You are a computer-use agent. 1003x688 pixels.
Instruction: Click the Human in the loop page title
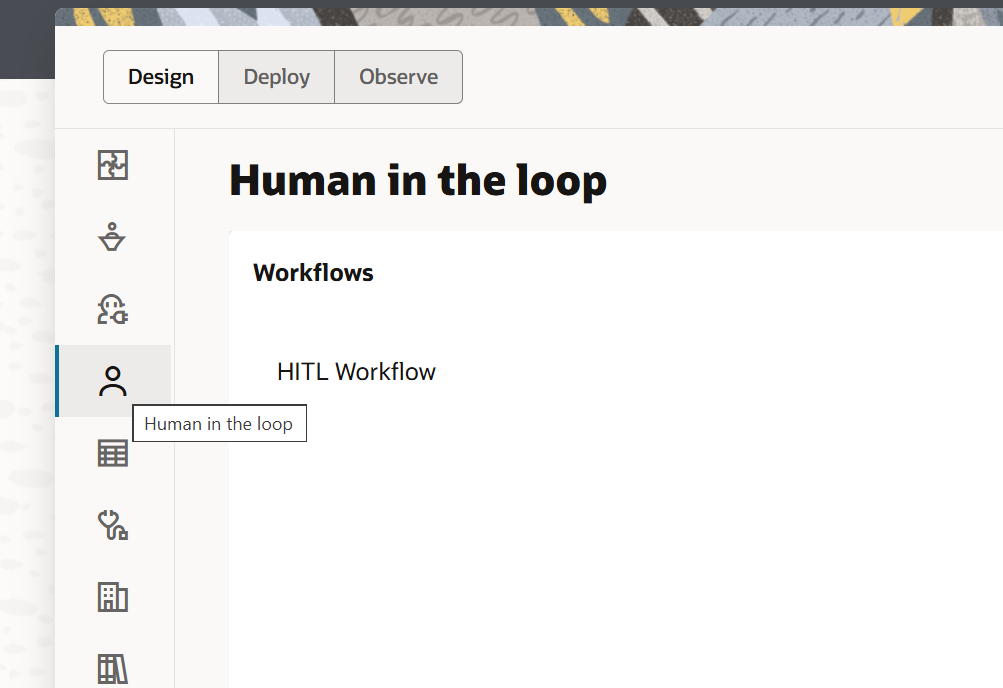pos(418,180)
